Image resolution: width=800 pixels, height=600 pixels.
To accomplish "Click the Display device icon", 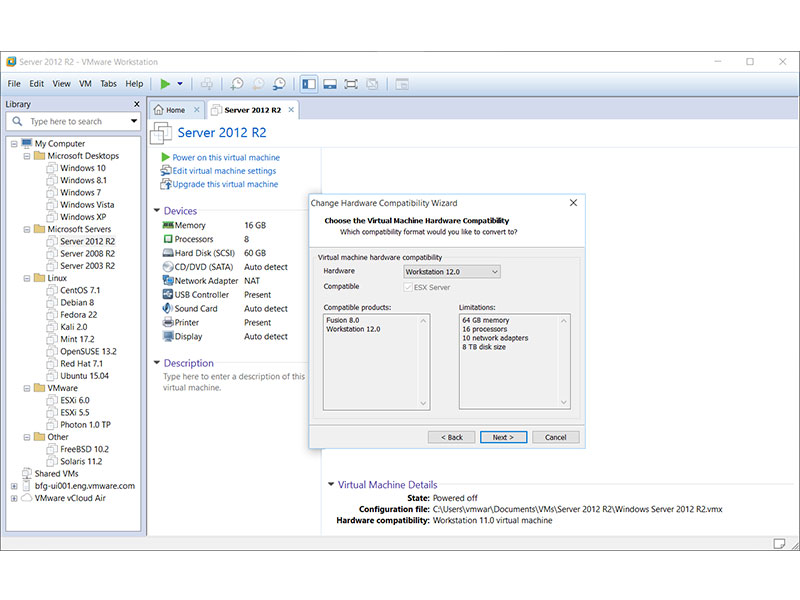I will [x=168, y=336].
